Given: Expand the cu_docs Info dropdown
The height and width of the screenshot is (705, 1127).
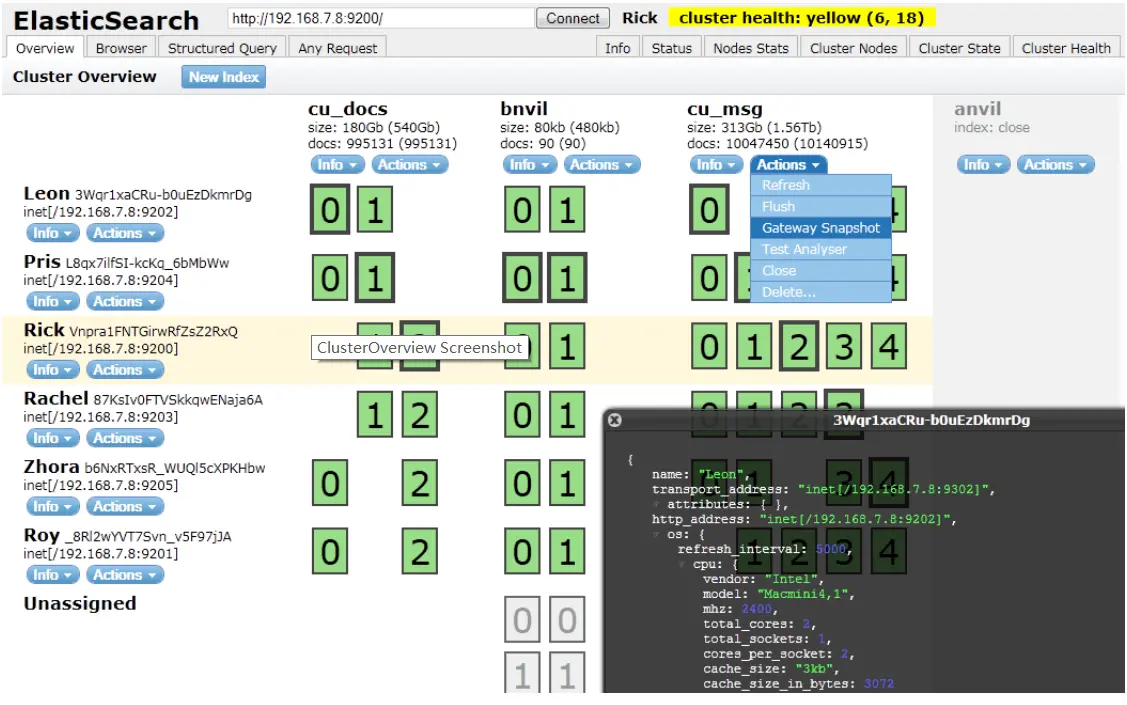Looking at the screenshot, I should tap(336, 165).
